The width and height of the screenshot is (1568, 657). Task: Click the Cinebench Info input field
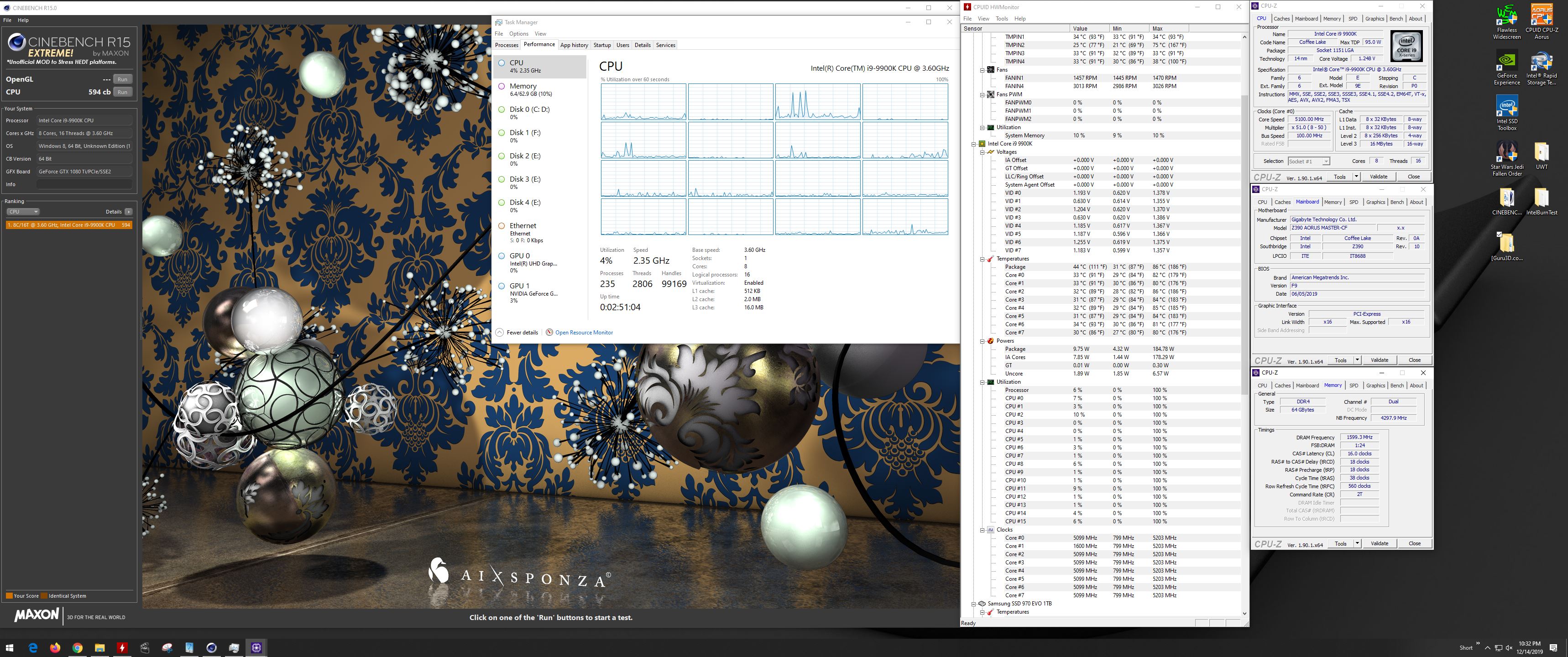(84, 184)
